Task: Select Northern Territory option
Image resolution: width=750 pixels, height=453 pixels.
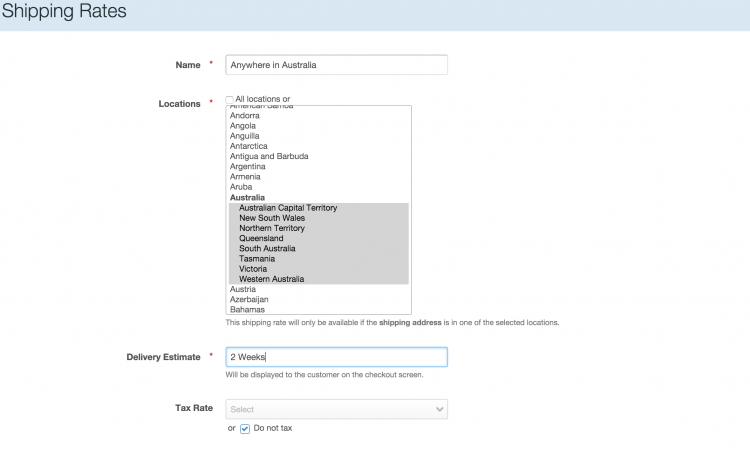Action: click(319, 228)
